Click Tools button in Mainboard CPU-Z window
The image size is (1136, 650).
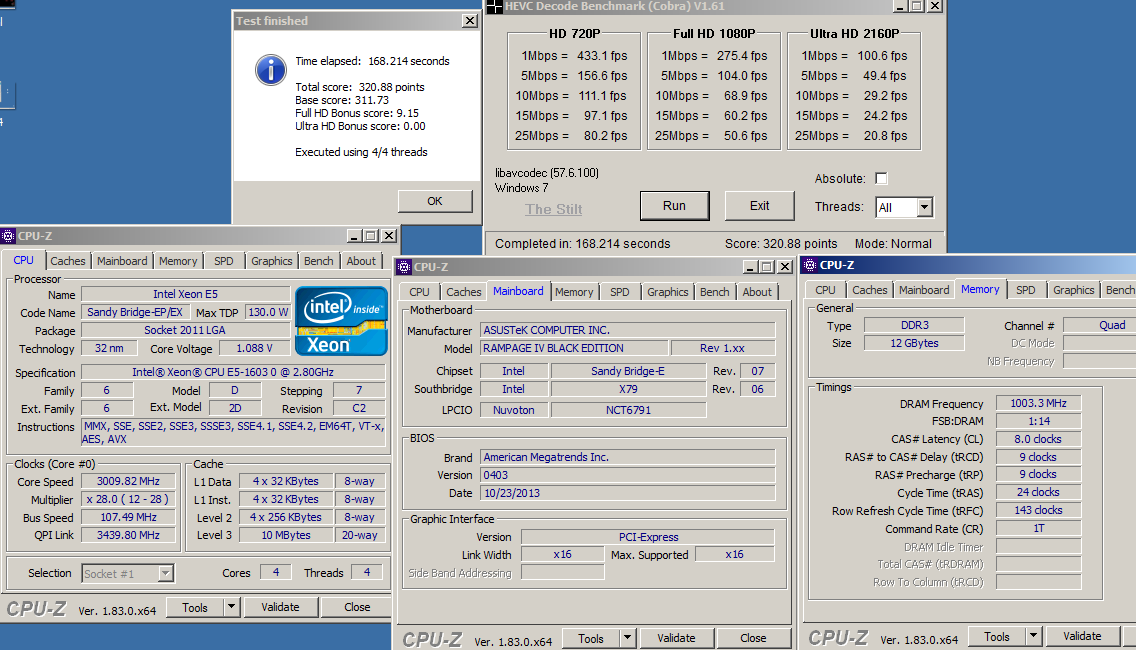[x=591, y=638]
